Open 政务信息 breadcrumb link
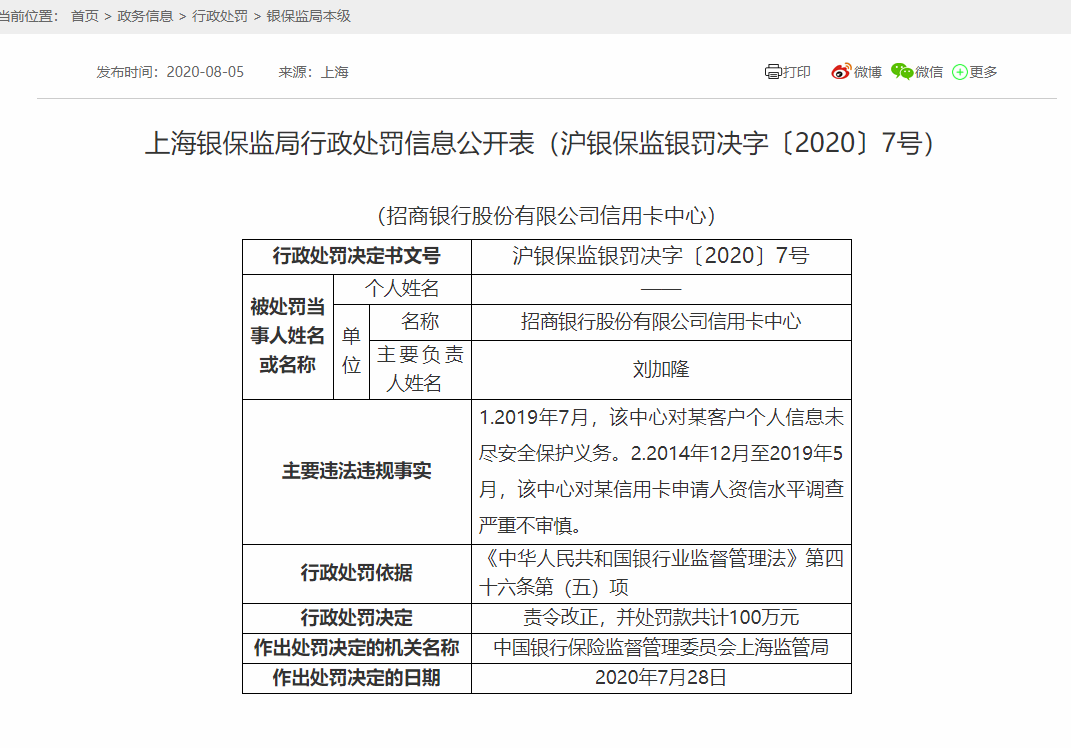1071x748 pixels. point(145,16)
